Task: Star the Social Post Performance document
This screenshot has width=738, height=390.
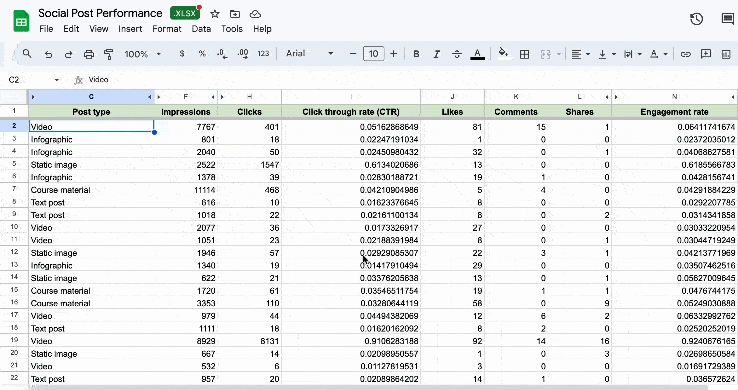Action: 215,14
